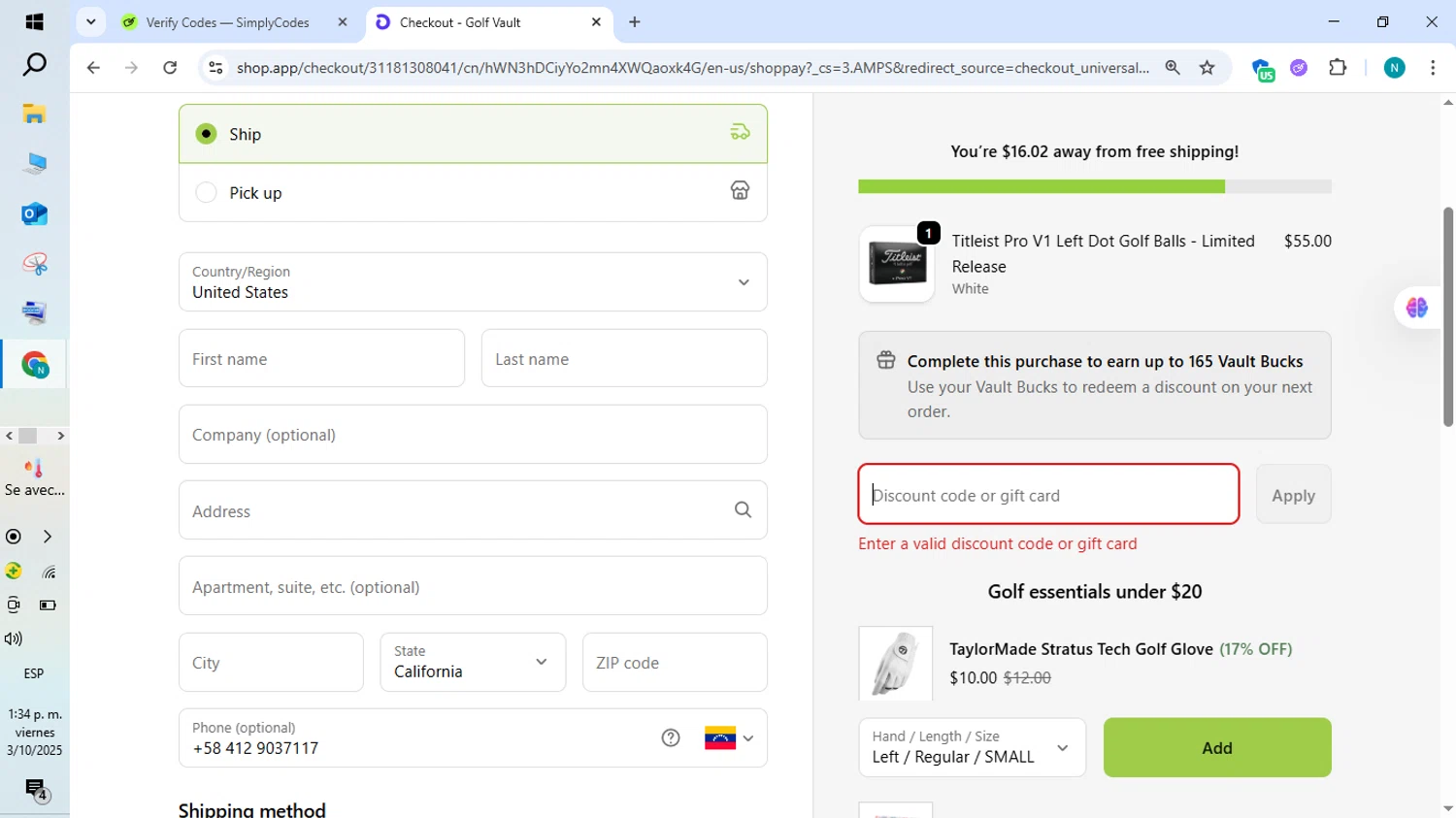This screenshot has height=818, width=1456.
Task: Open the Extensions puzzle menu
Action: pyautogui.click(x=1338, y=68)
